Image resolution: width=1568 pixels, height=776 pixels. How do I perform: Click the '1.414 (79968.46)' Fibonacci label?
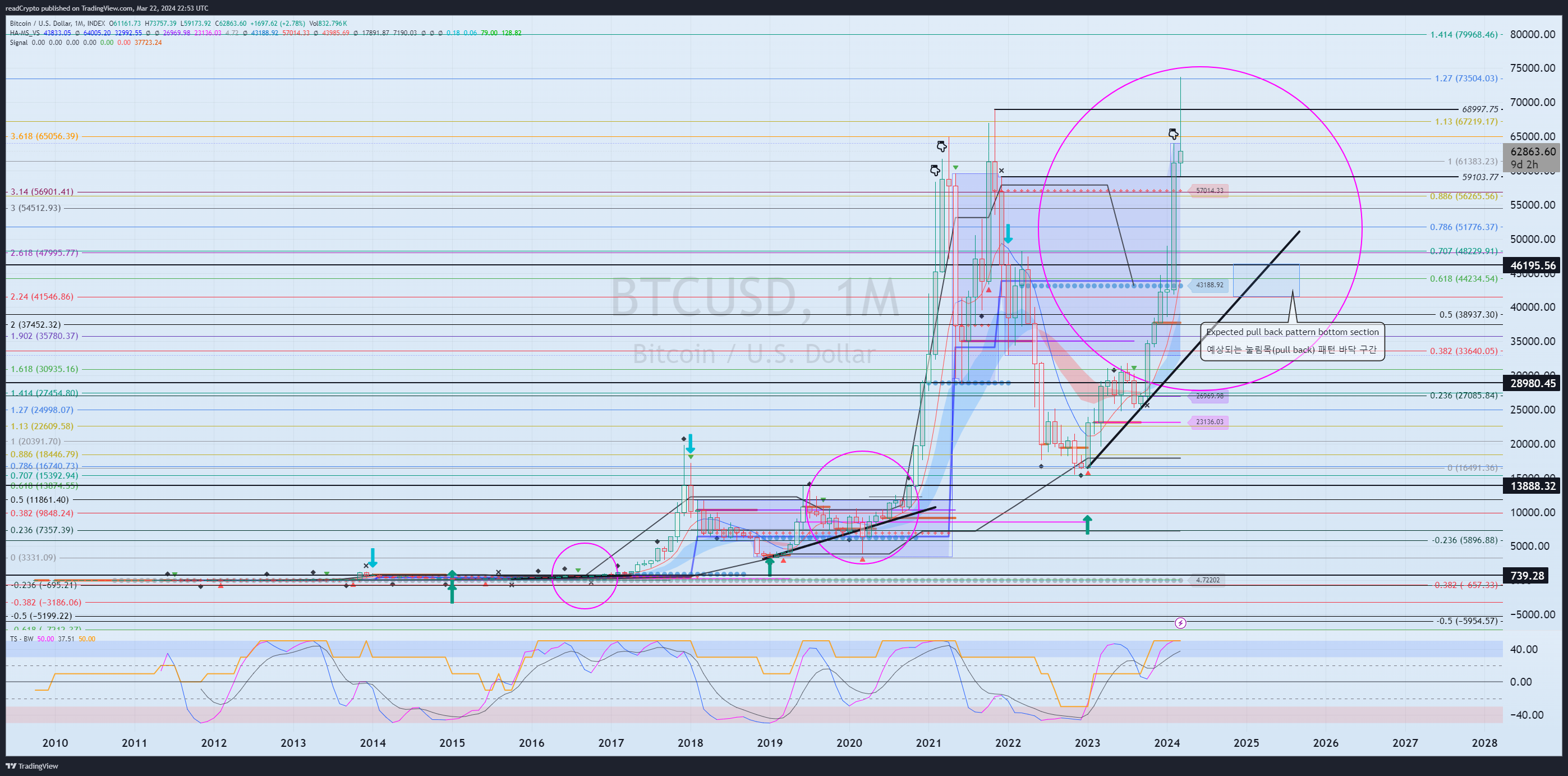tap(1463, 35)
